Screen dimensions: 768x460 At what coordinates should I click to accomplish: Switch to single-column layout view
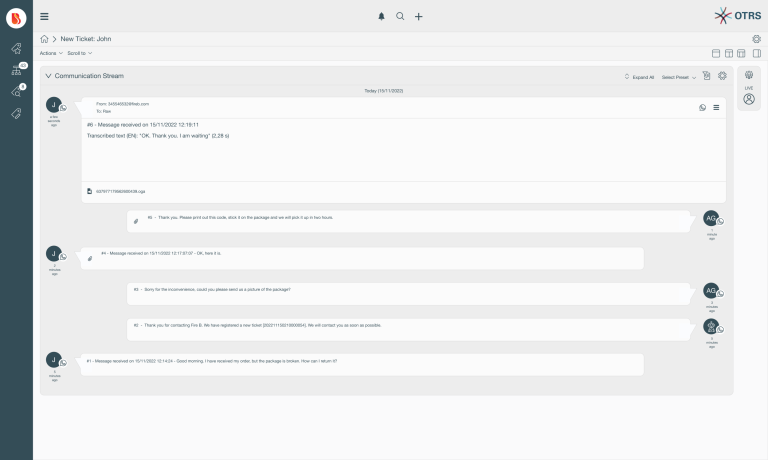[x=715, y=53]
